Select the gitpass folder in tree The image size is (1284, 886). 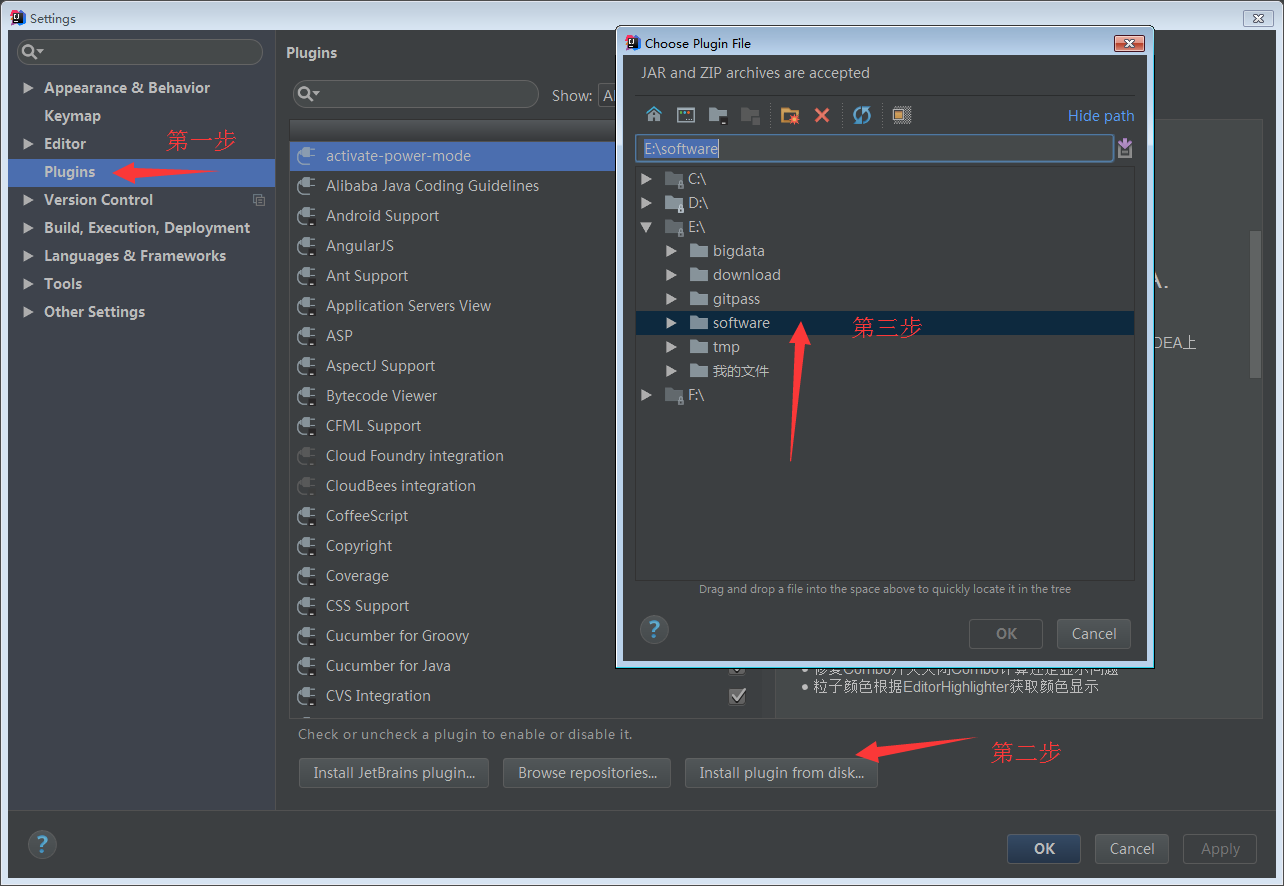click(885, 299)
